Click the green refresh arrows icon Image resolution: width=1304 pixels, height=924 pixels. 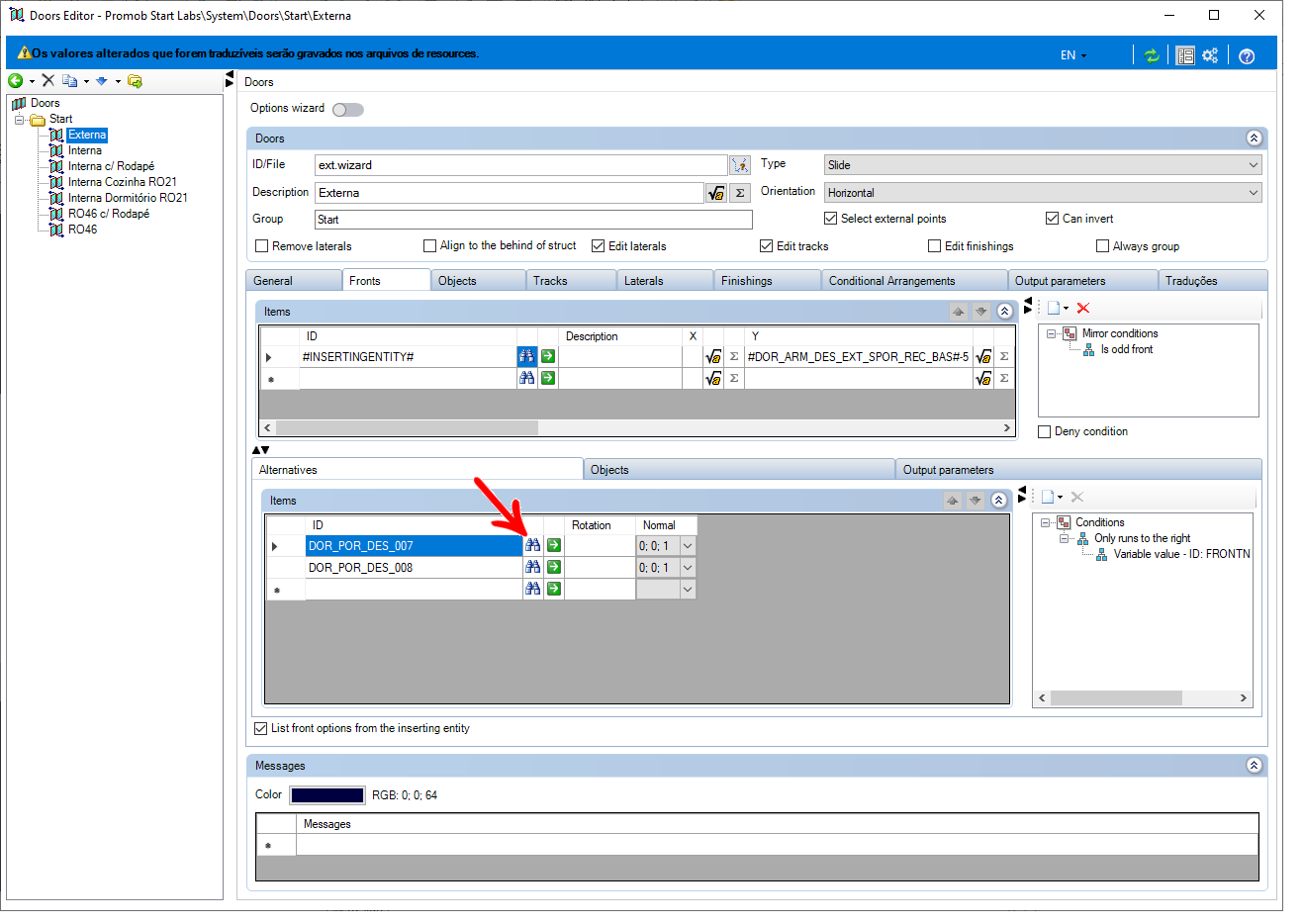click(x=1152, y=55)
